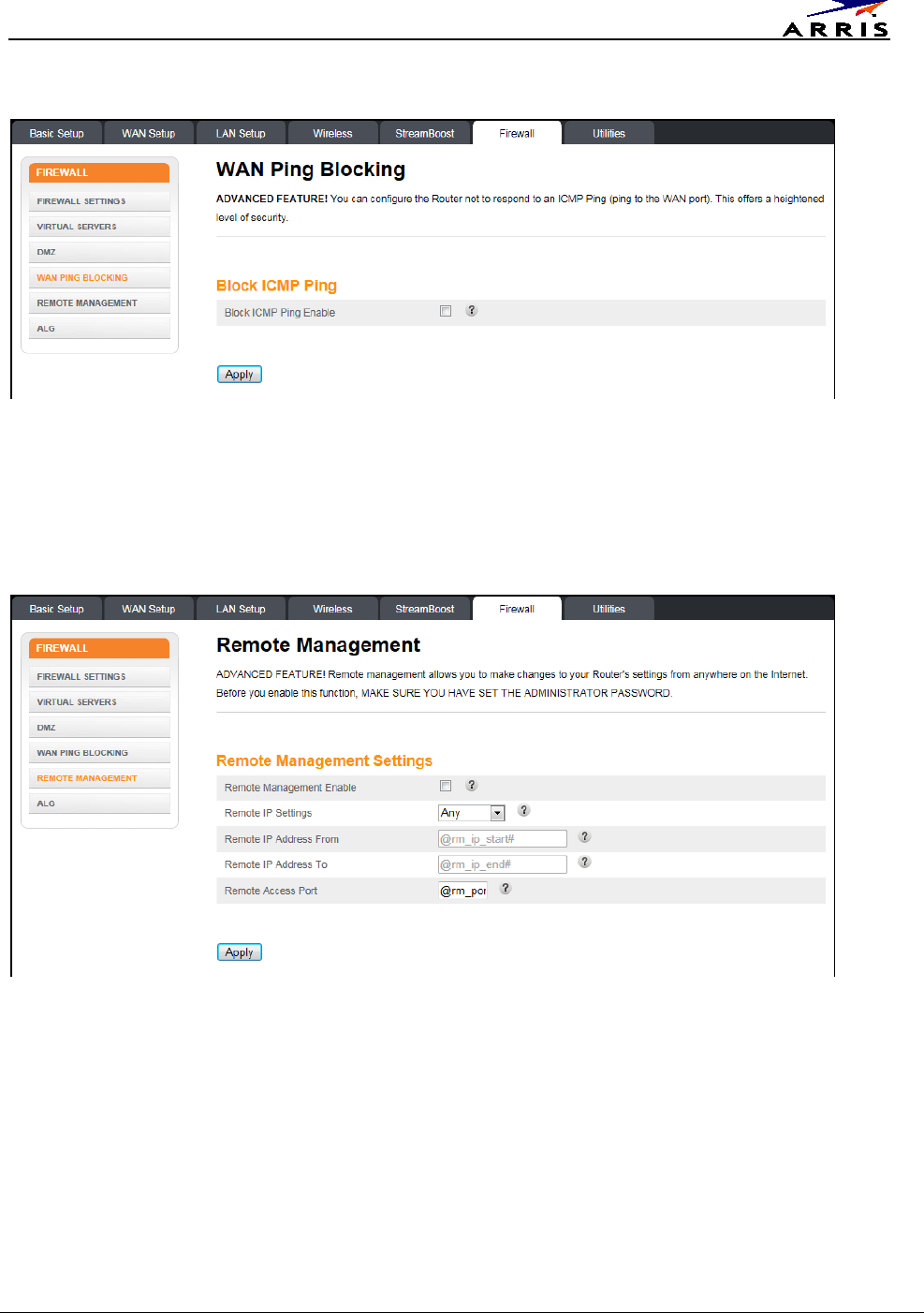Select Firewall tab in WAN Ping Blocking panel
The image size is (924, 1313).
coord(517,133)
